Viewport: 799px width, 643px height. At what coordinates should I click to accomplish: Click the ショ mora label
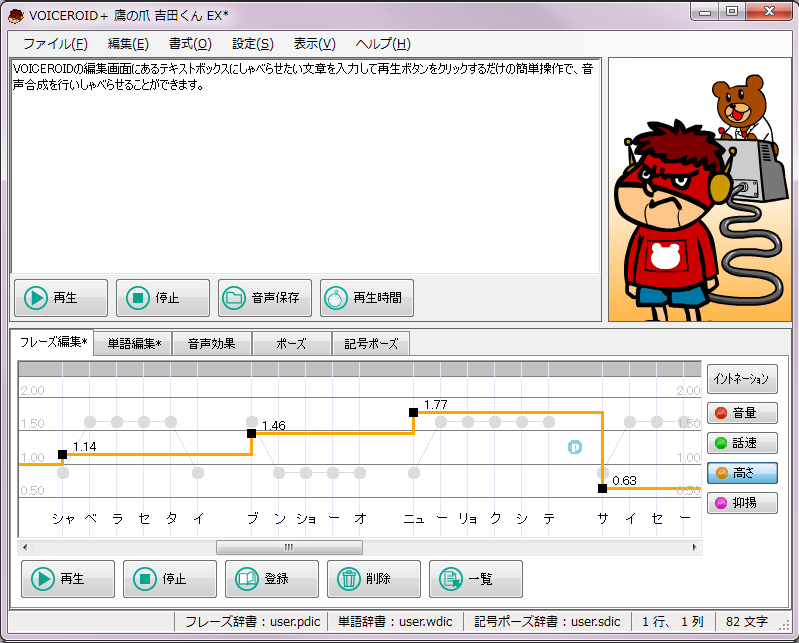pos(306,519)
